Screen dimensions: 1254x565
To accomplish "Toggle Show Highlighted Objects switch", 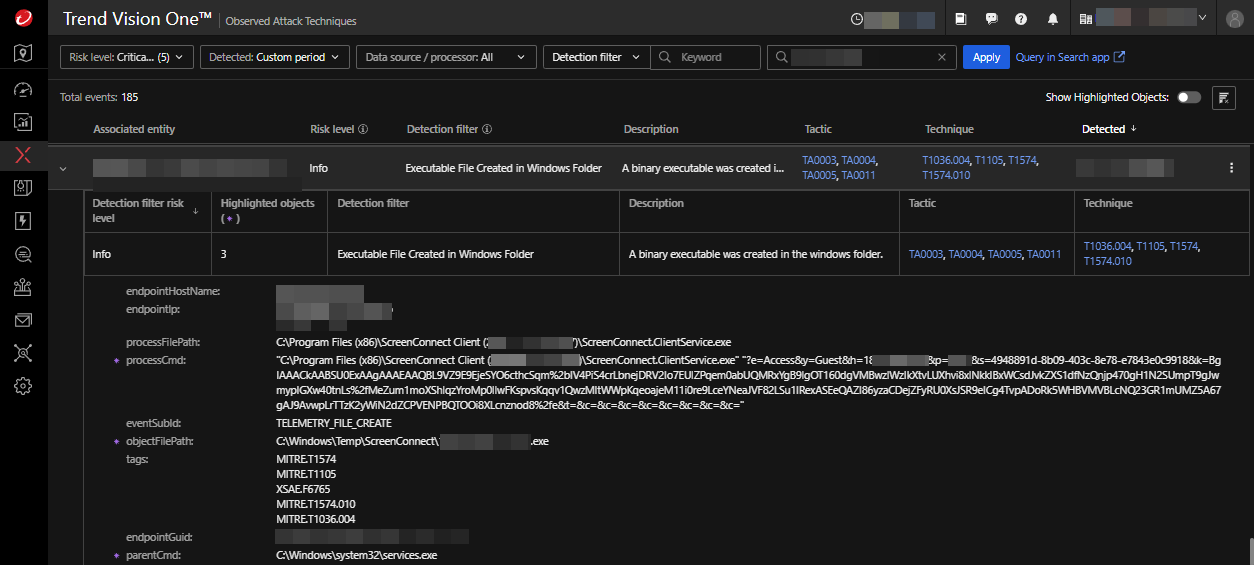I will click(1189, 97).
